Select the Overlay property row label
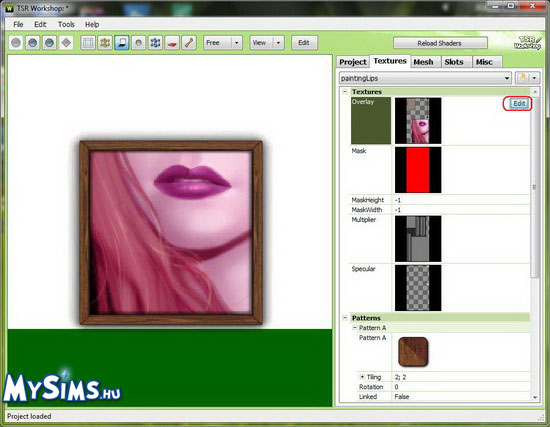The image size is (550, 427). pyautogui.click(x=371, y=121)
